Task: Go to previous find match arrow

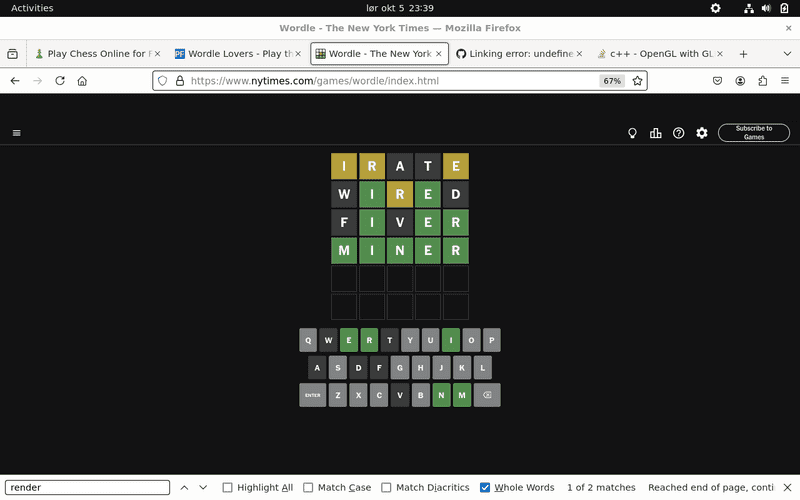Action: click(184, 487)
